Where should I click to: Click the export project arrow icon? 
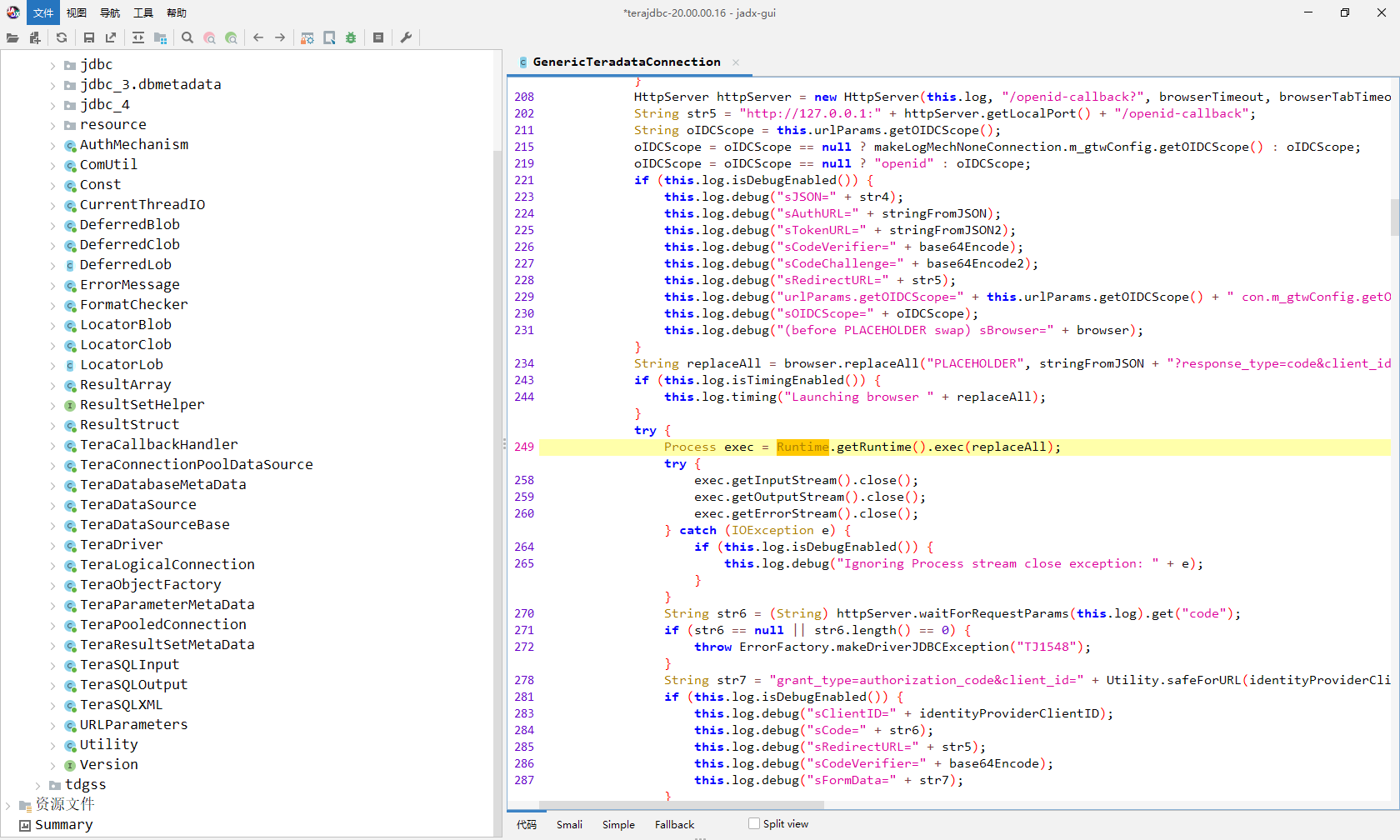pos(111,37)
